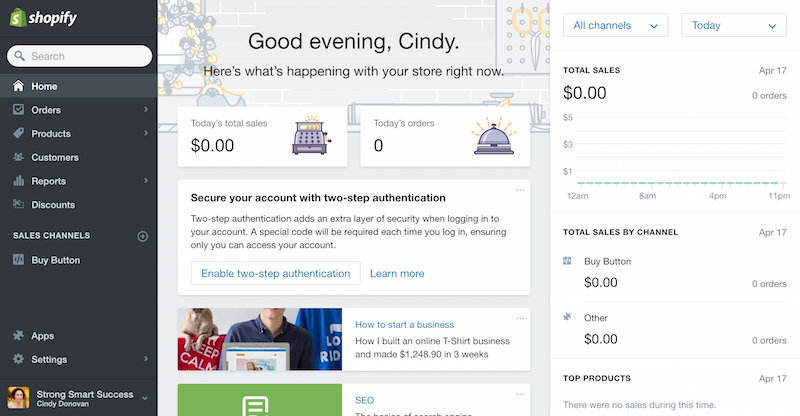Click the cash register icon
The image size is (800, 416).
coord(311,137)
